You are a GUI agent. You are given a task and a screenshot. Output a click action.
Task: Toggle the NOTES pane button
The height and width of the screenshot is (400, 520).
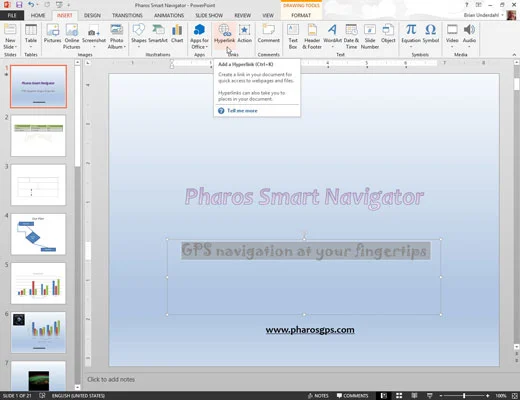pos(318,396)
